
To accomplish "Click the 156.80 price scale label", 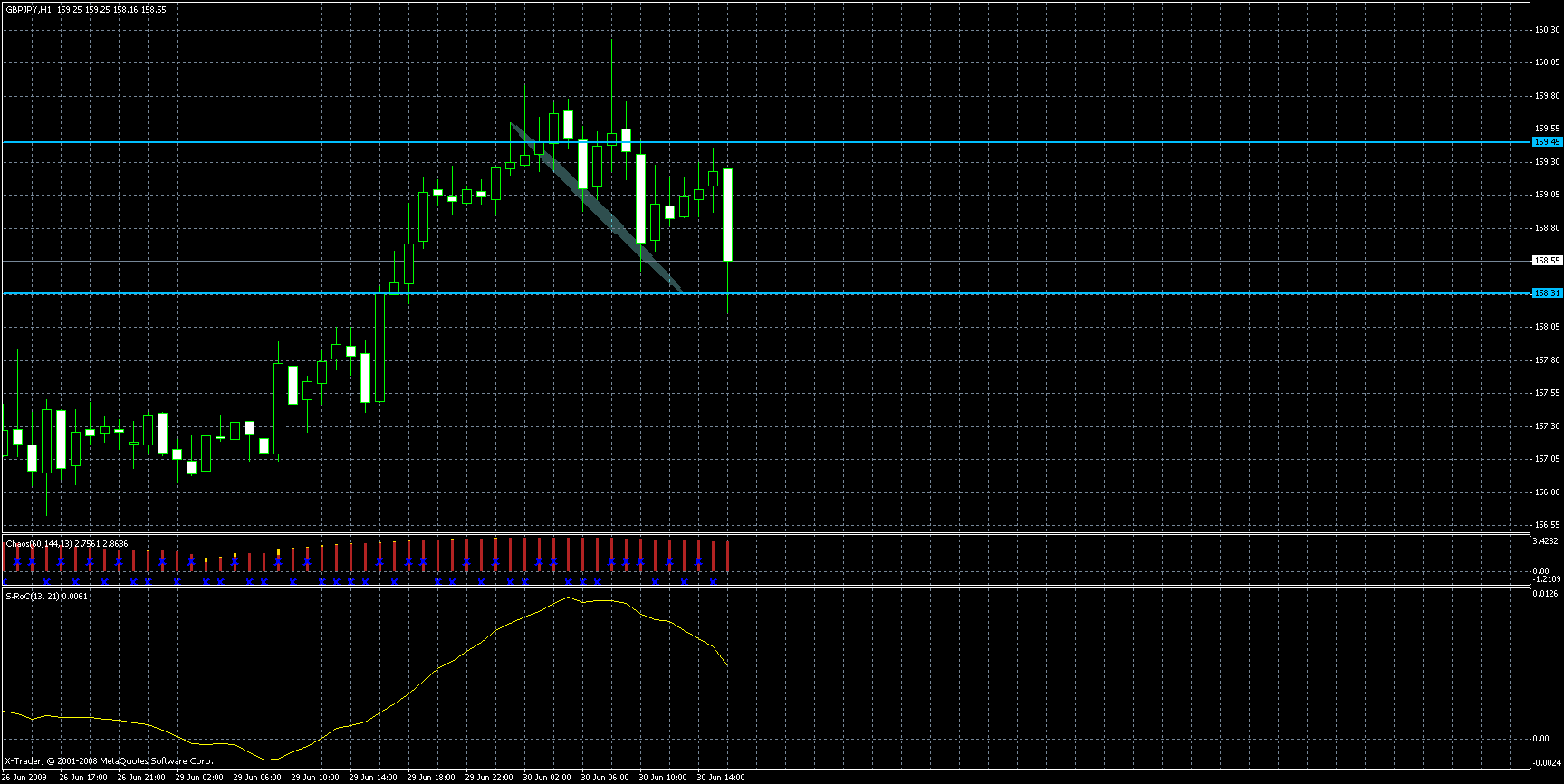I will tap(1547, 492).
